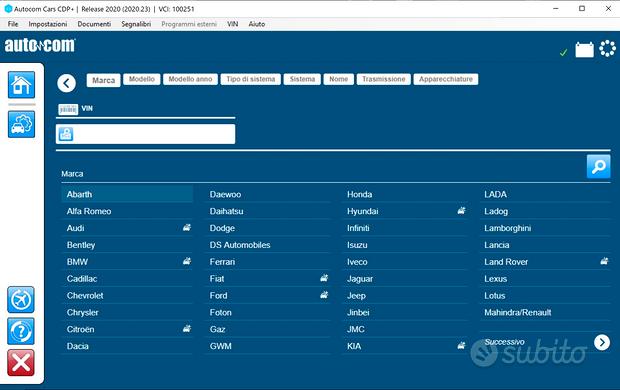Select the Trasmissione tab

pos(384,79)
